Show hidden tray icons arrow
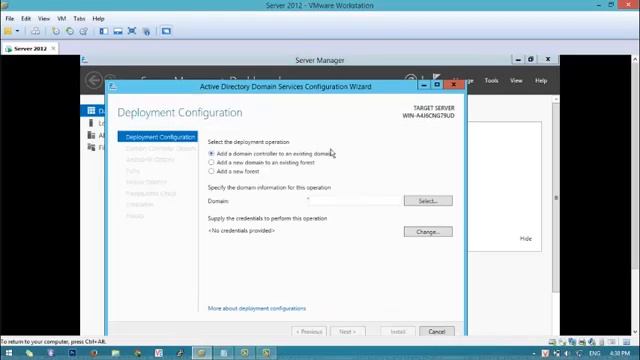 [534, 353]
